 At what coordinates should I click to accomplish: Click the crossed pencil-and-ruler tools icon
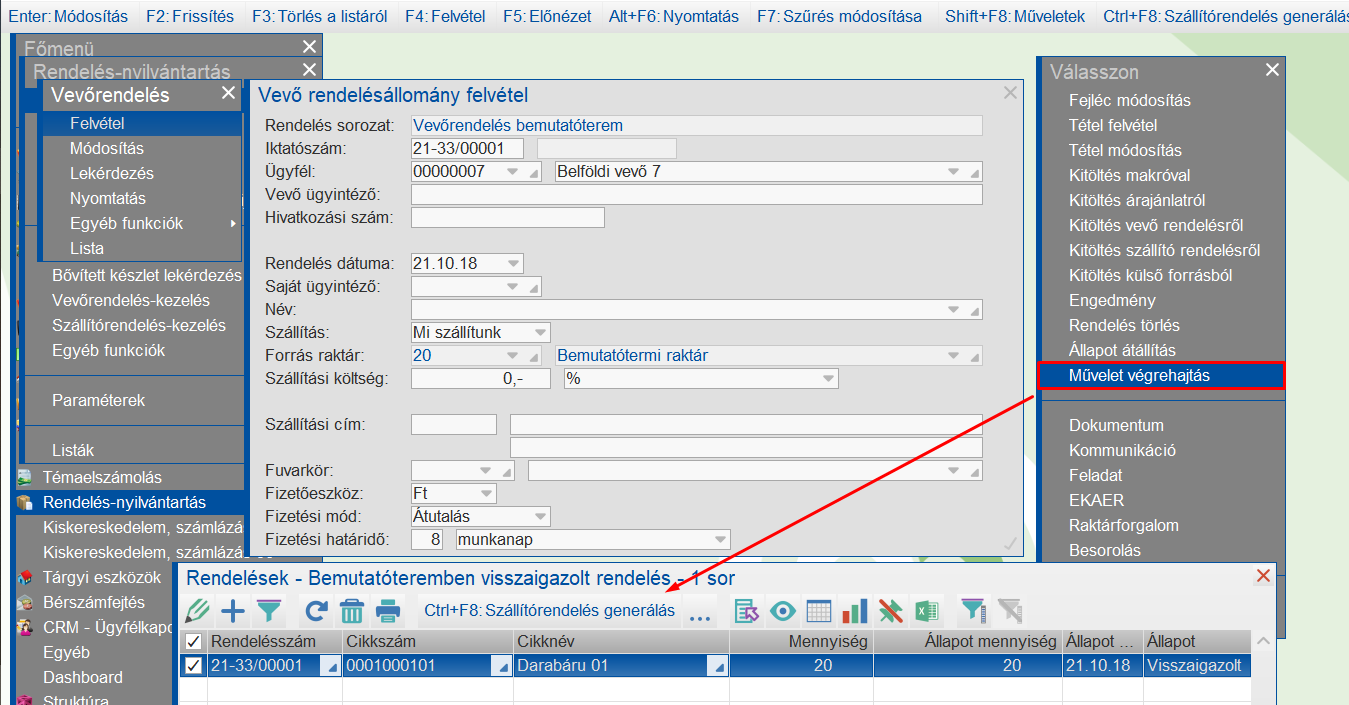pos(891,611)
